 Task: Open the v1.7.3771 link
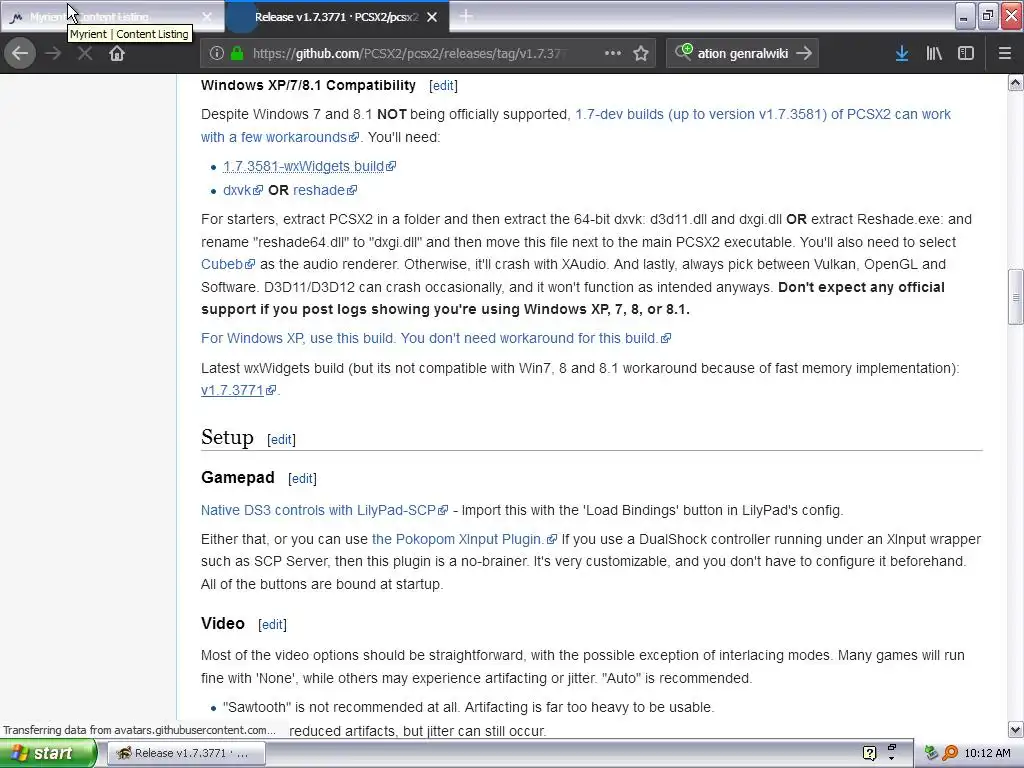(x=238, y=391)
